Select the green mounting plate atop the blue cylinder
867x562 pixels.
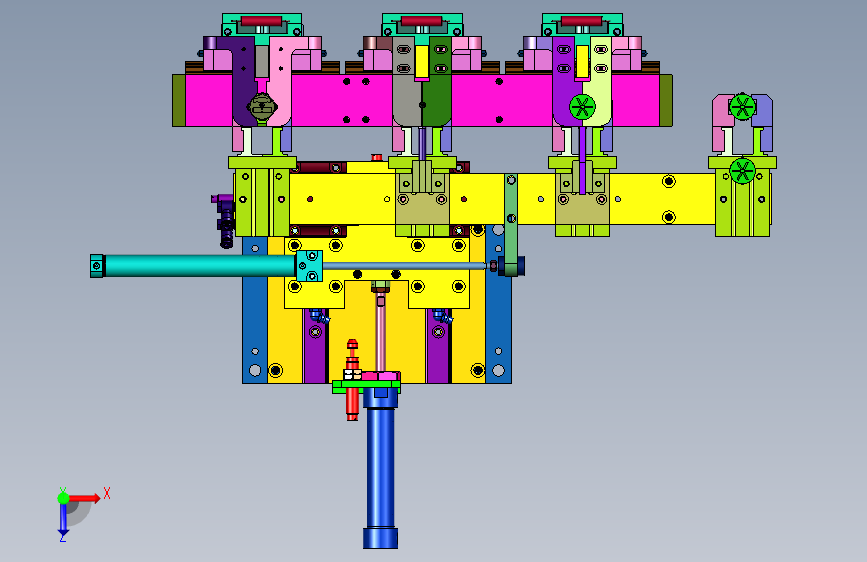(x=366, y=387)
